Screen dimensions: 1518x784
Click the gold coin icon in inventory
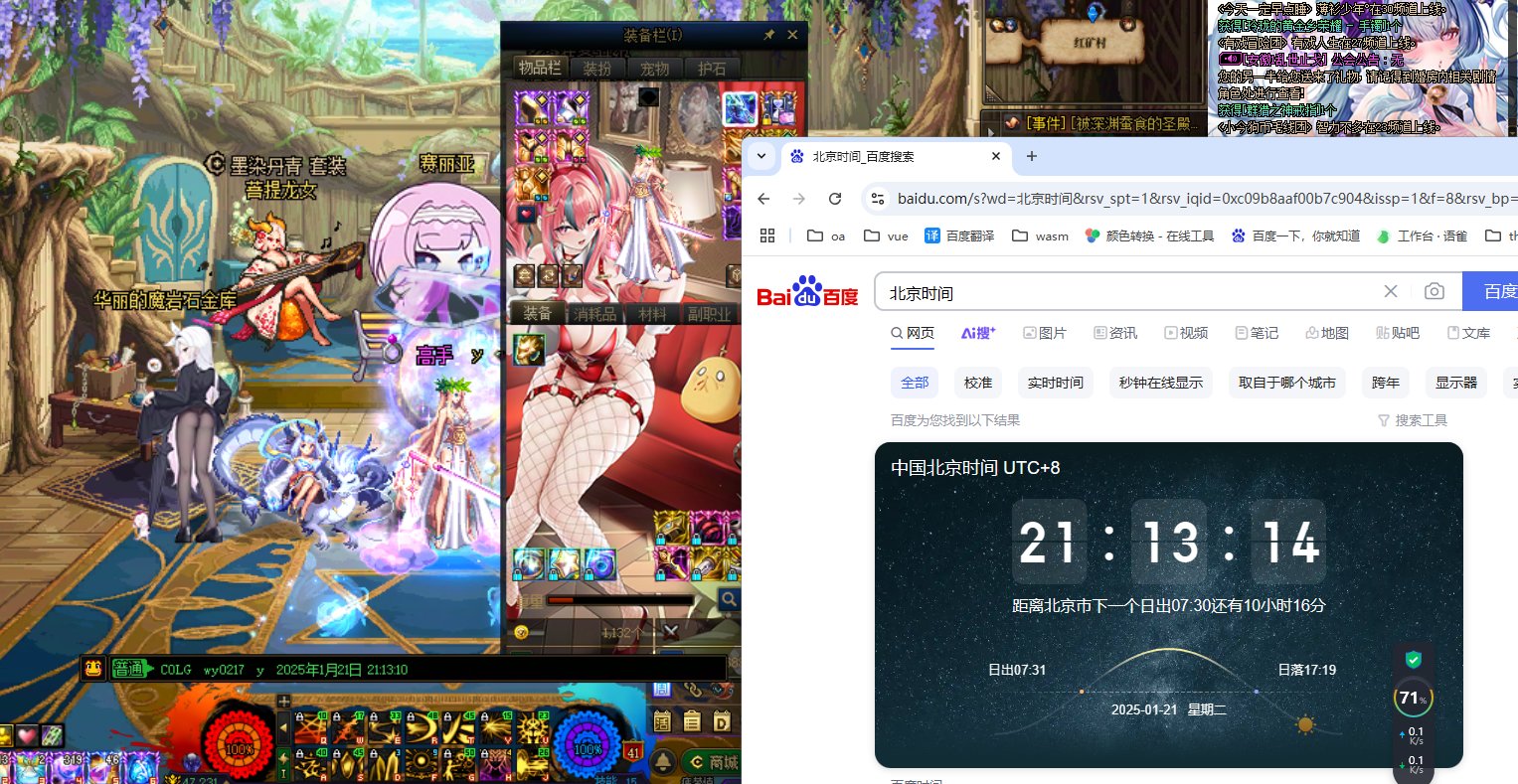[521, 632]
